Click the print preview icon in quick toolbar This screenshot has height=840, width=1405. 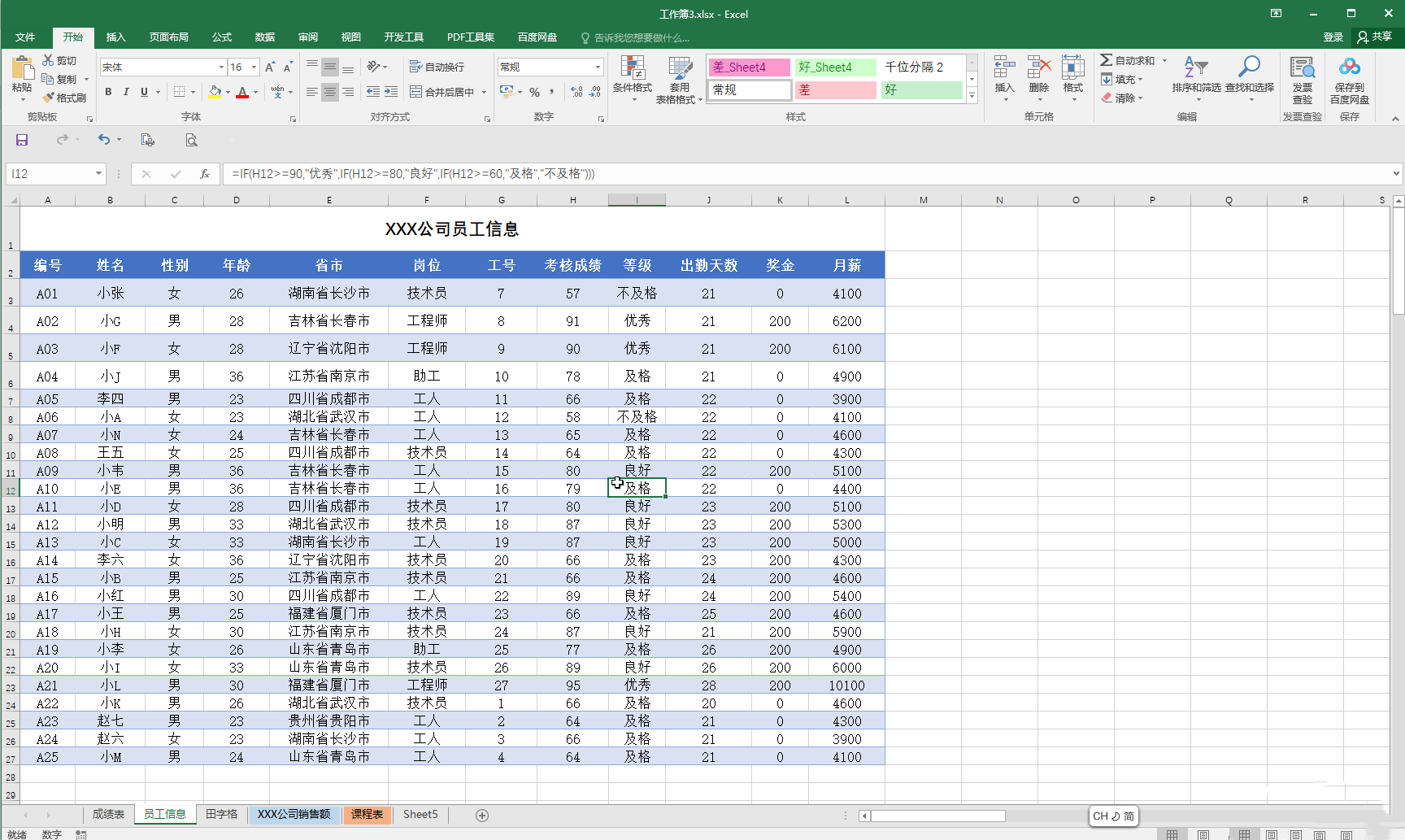[x=191, y=140]
